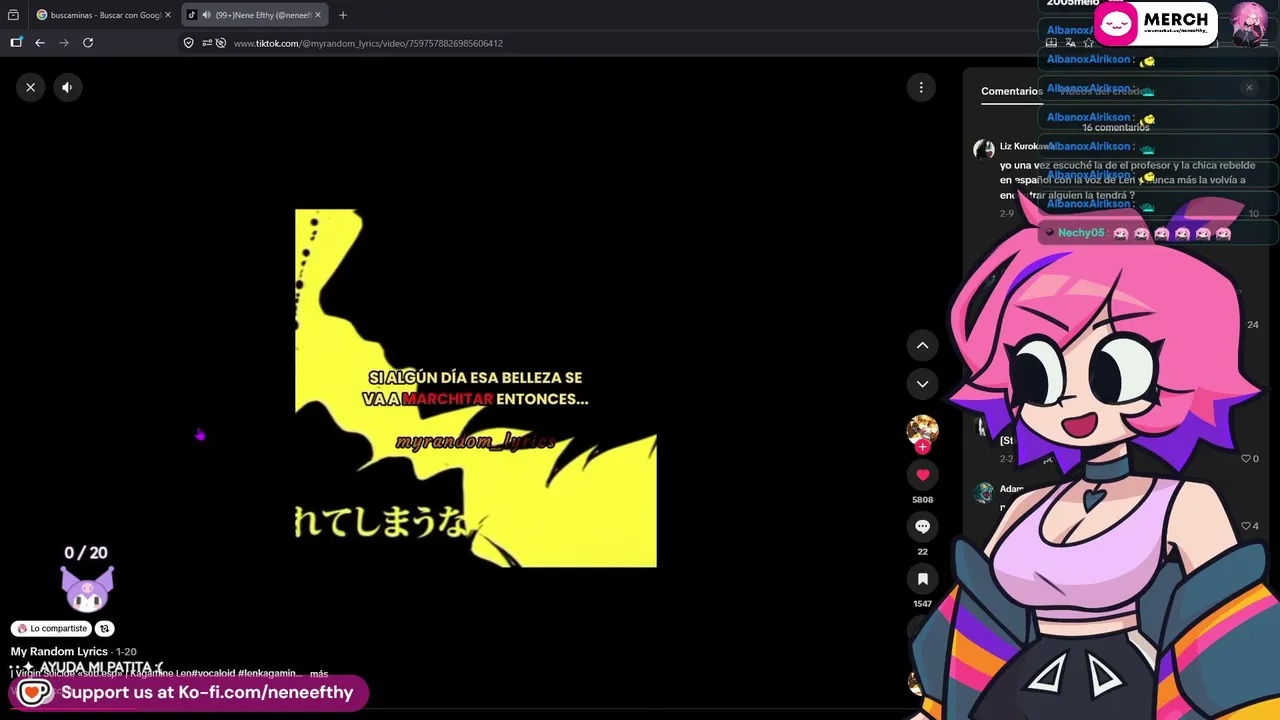This screenshot has height=720, width=1280.
Task: Follow the creator with the plus badge
Action: 922,447
